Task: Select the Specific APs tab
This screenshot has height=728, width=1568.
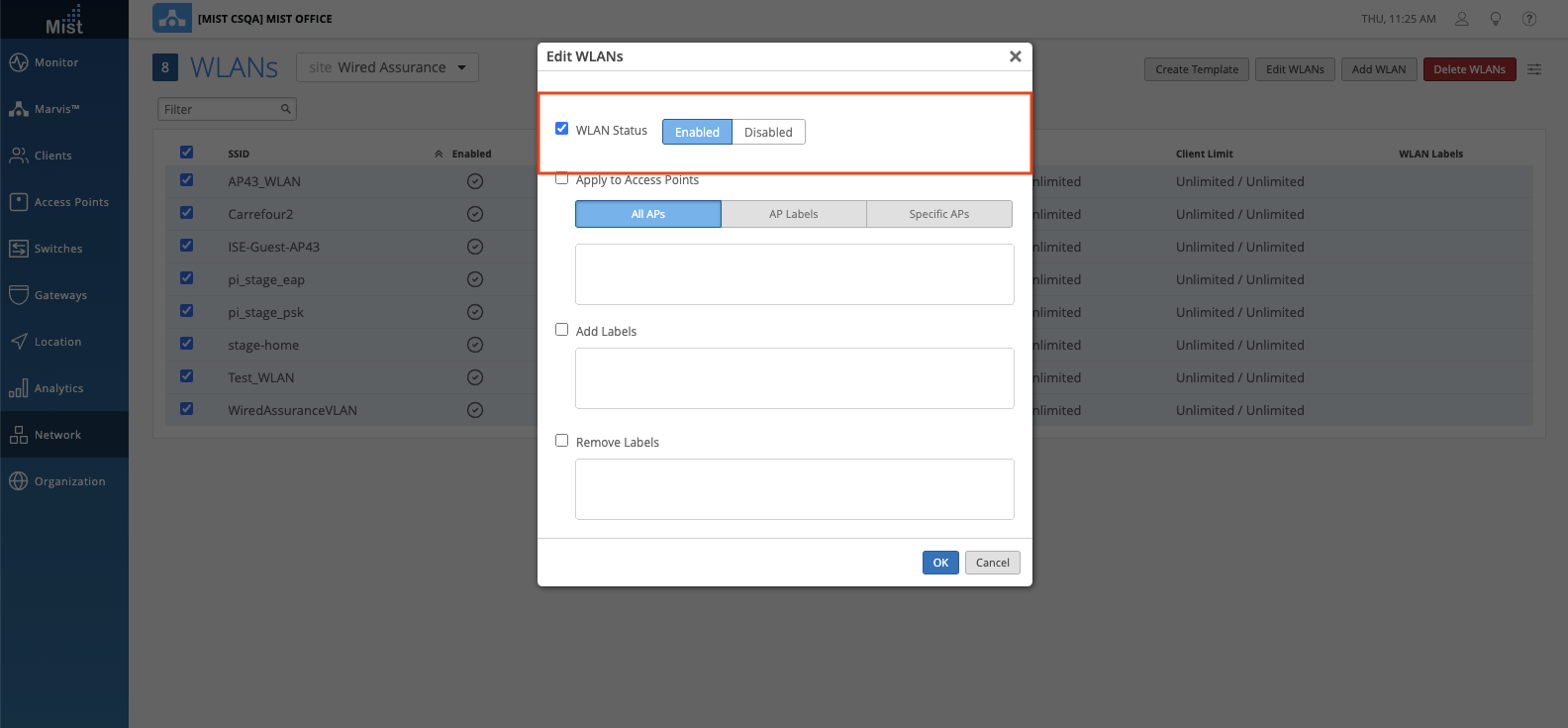Action: [x=938, y=214]
